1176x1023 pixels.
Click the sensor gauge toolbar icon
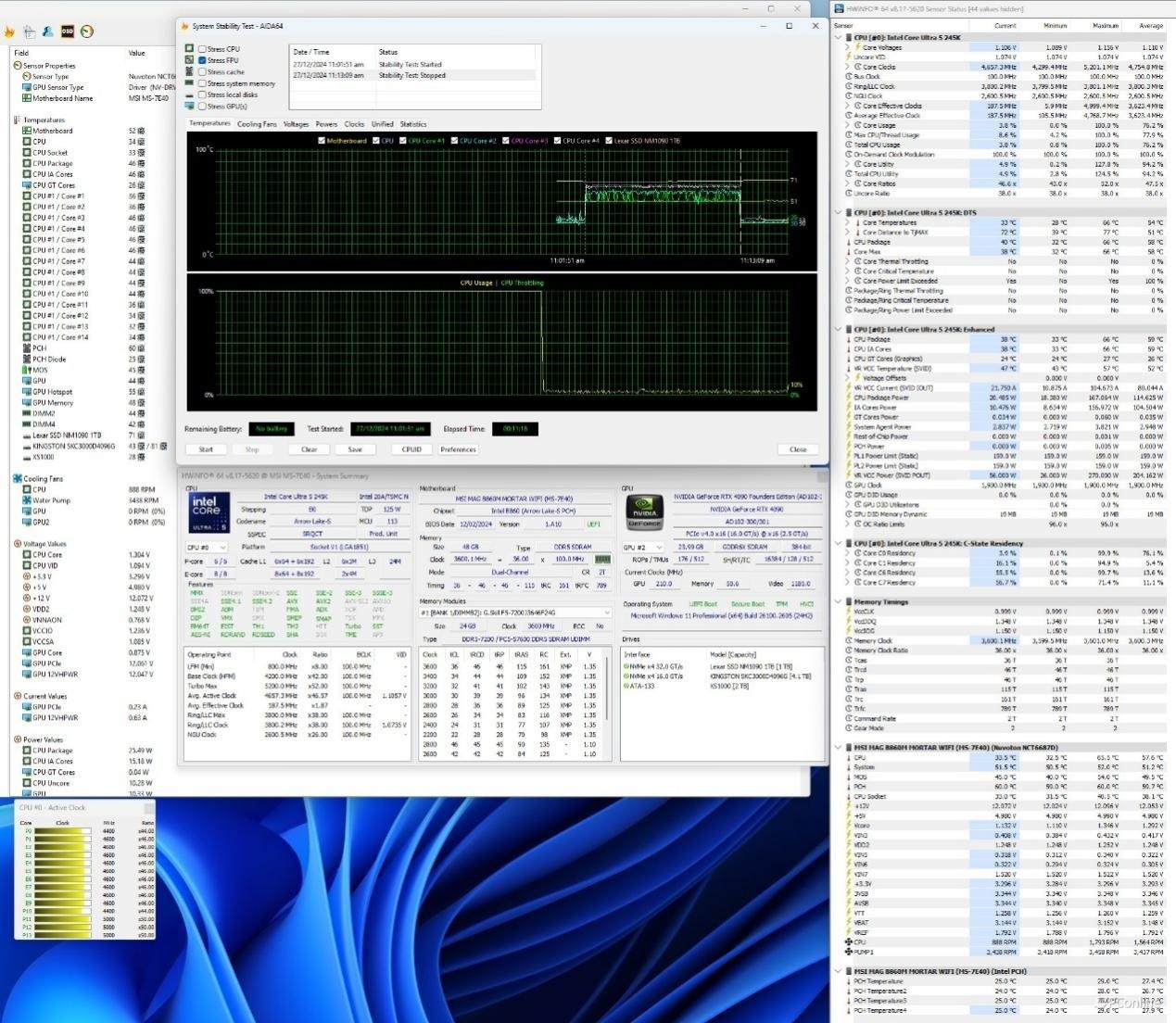tap(86, 32)
